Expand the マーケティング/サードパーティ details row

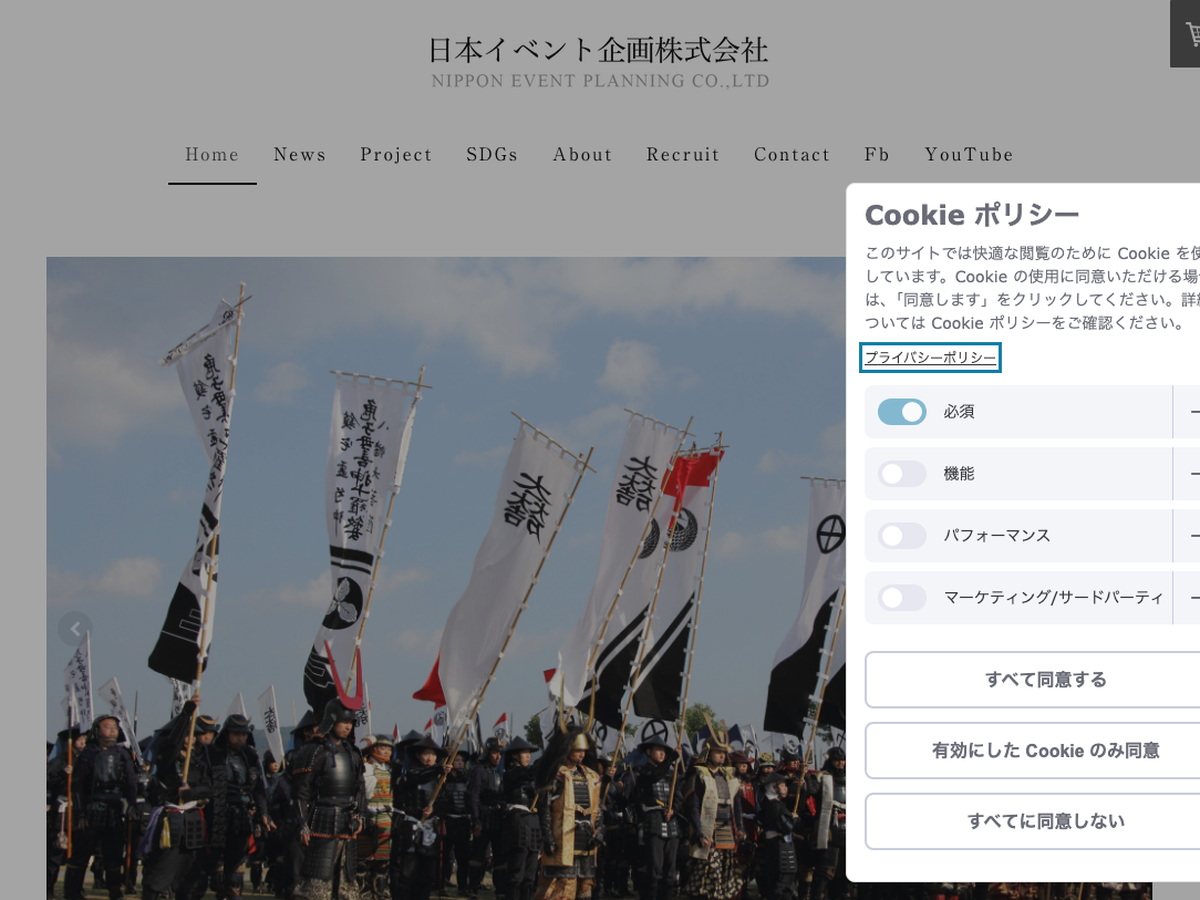tap(1190, 598)
